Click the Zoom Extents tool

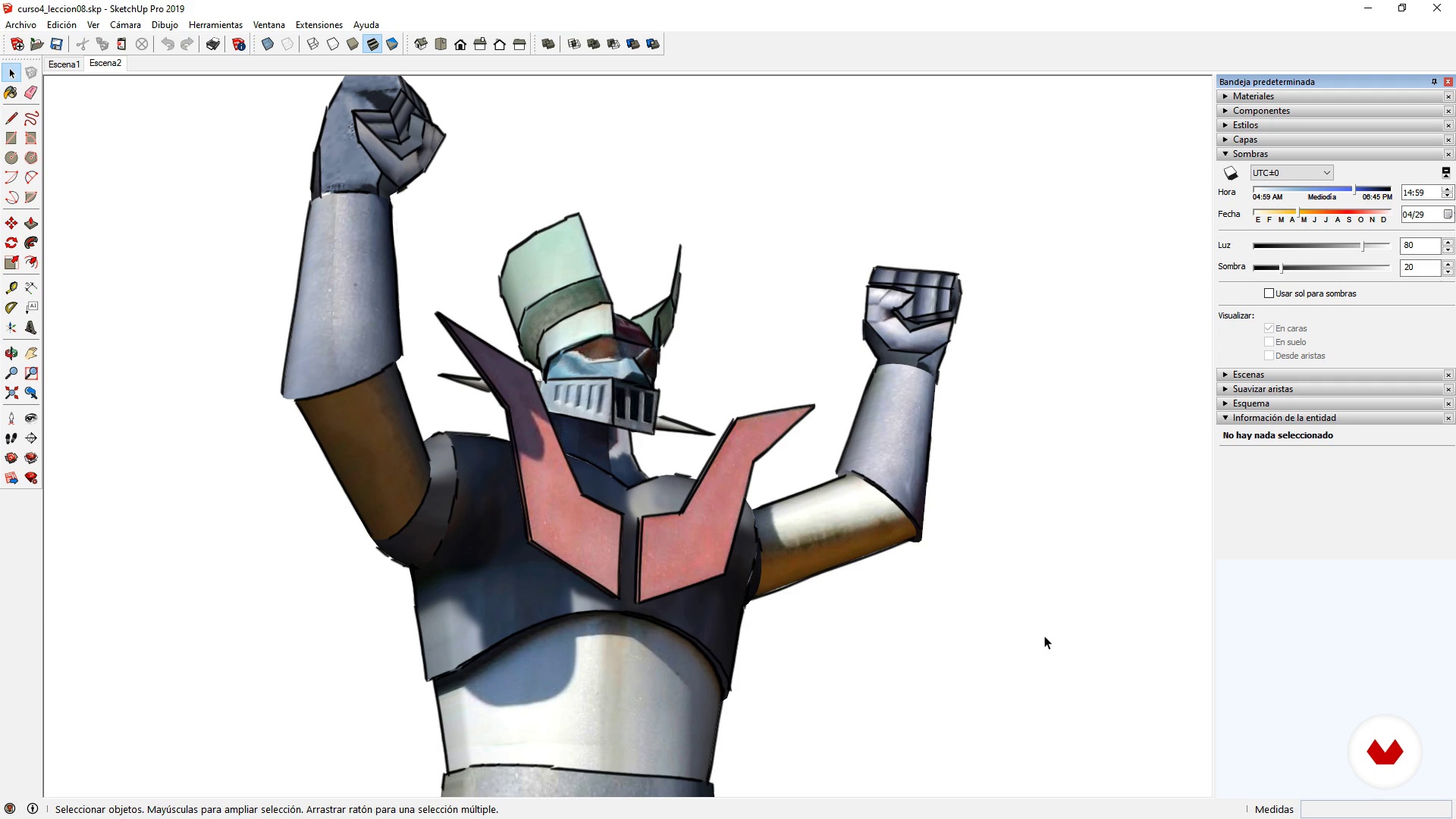point(11,393)
